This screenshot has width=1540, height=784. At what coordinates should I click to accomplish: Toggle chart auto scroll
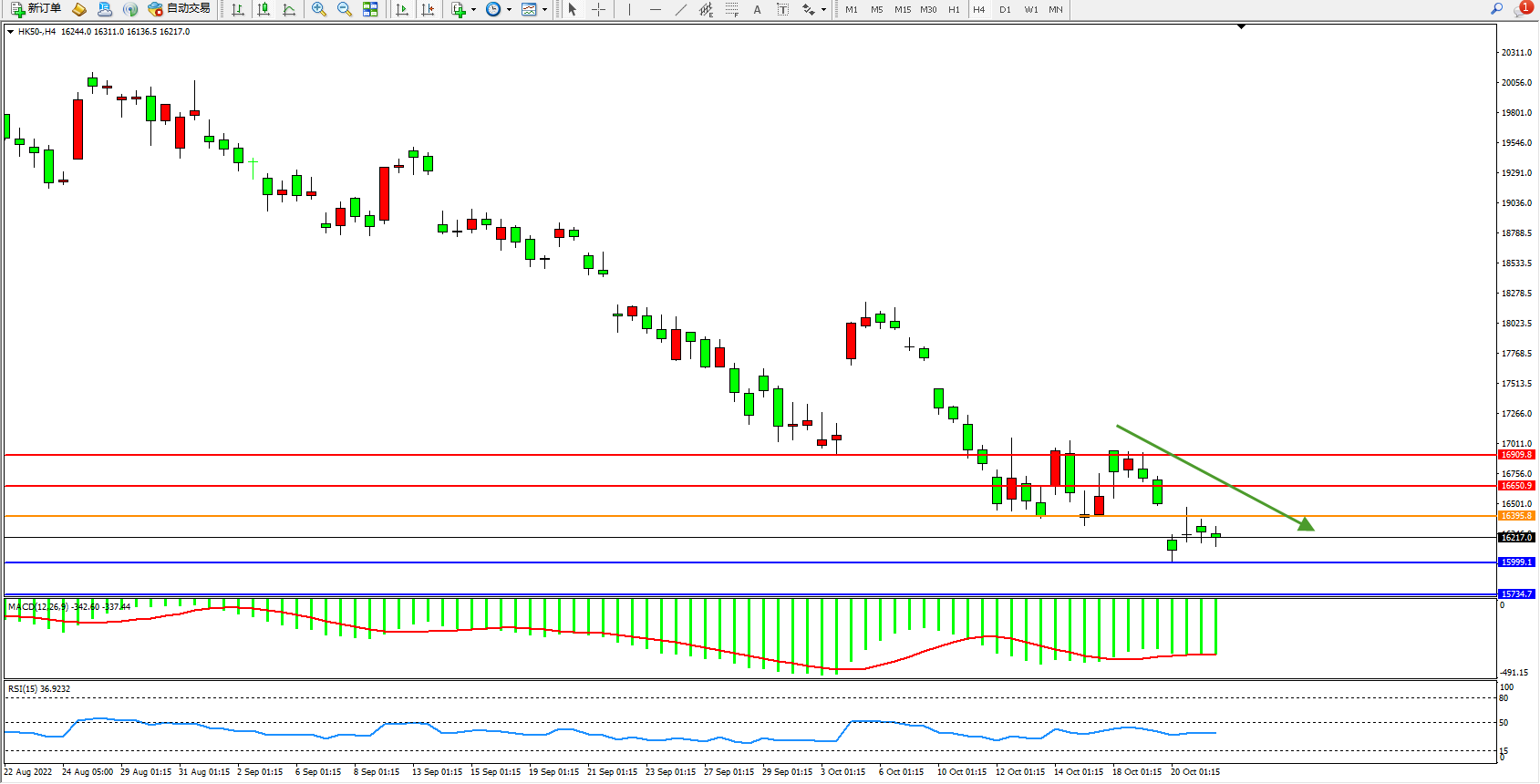(402, 9)
